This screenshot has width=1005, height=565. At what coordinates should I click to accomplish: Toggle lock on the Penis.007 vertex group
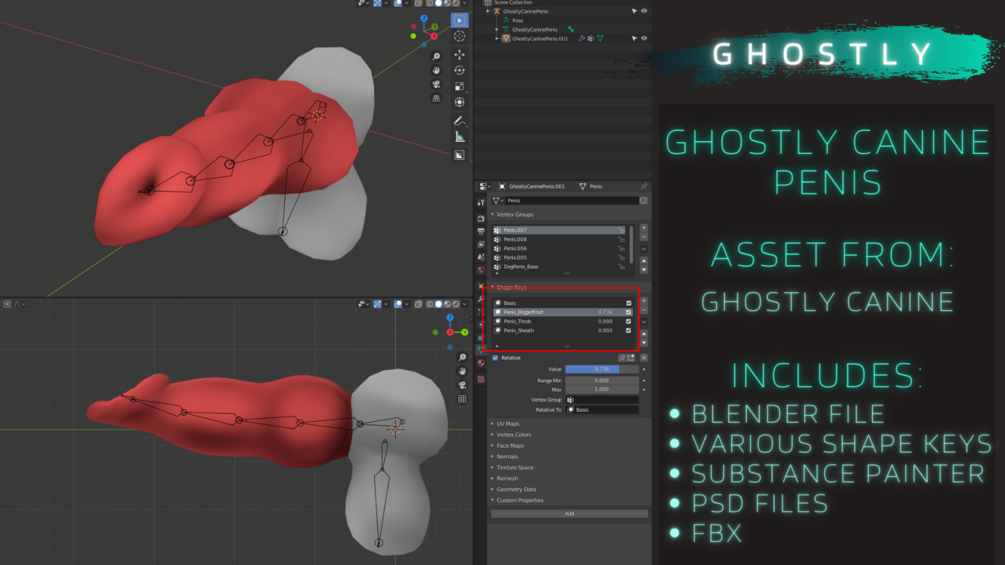pyautogui.click(x=621, y=230)
